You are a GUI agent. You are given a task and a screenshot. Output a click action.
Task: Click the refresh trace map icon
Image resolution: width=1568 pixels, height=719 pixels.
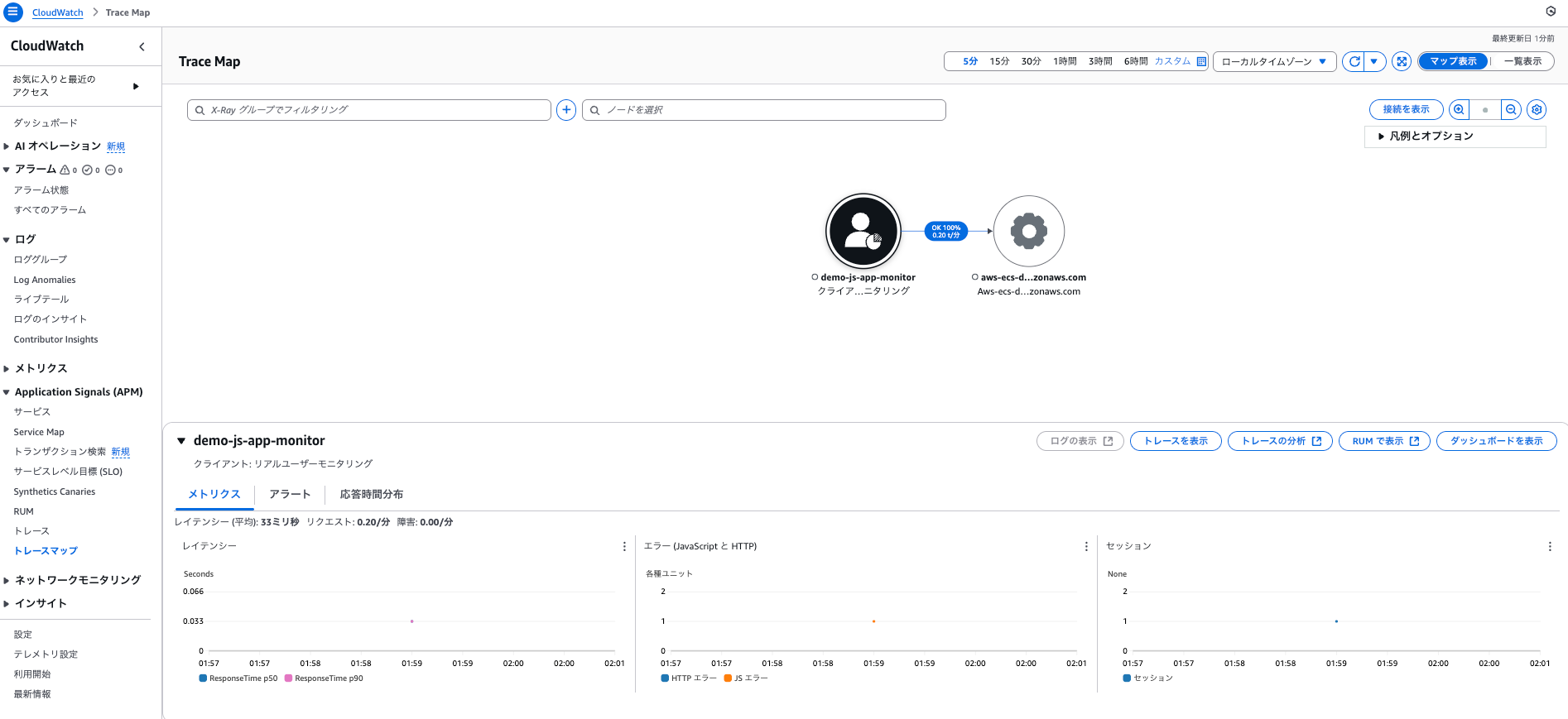point(1354,61)
